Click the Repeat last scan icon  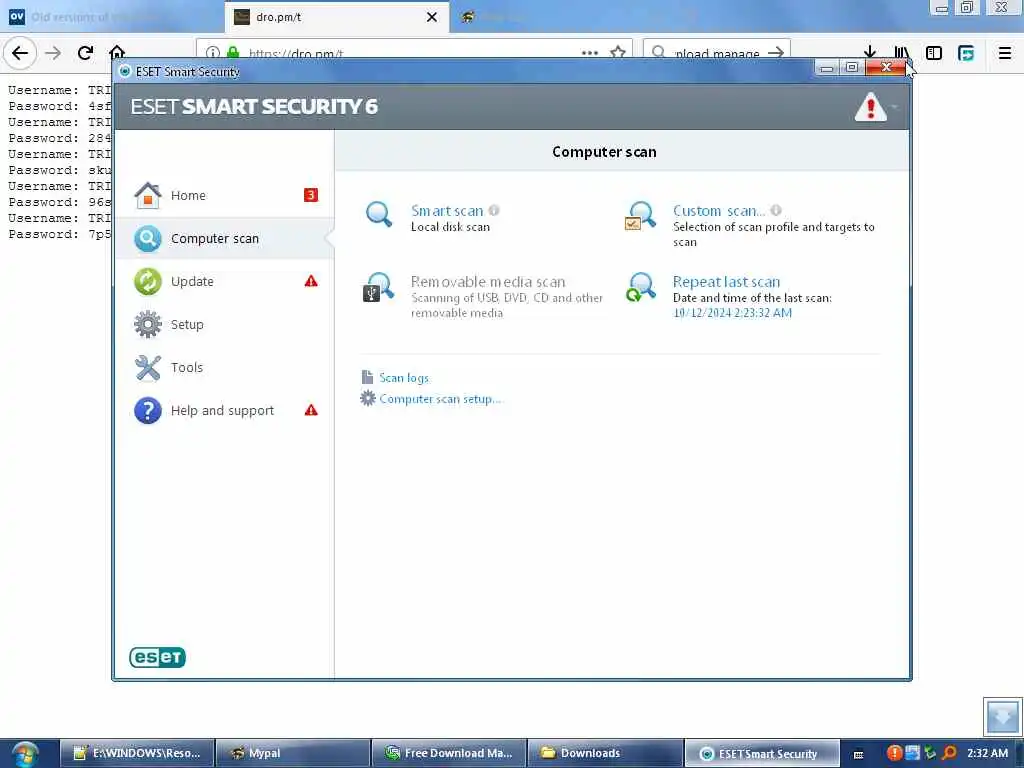point(641,287)
